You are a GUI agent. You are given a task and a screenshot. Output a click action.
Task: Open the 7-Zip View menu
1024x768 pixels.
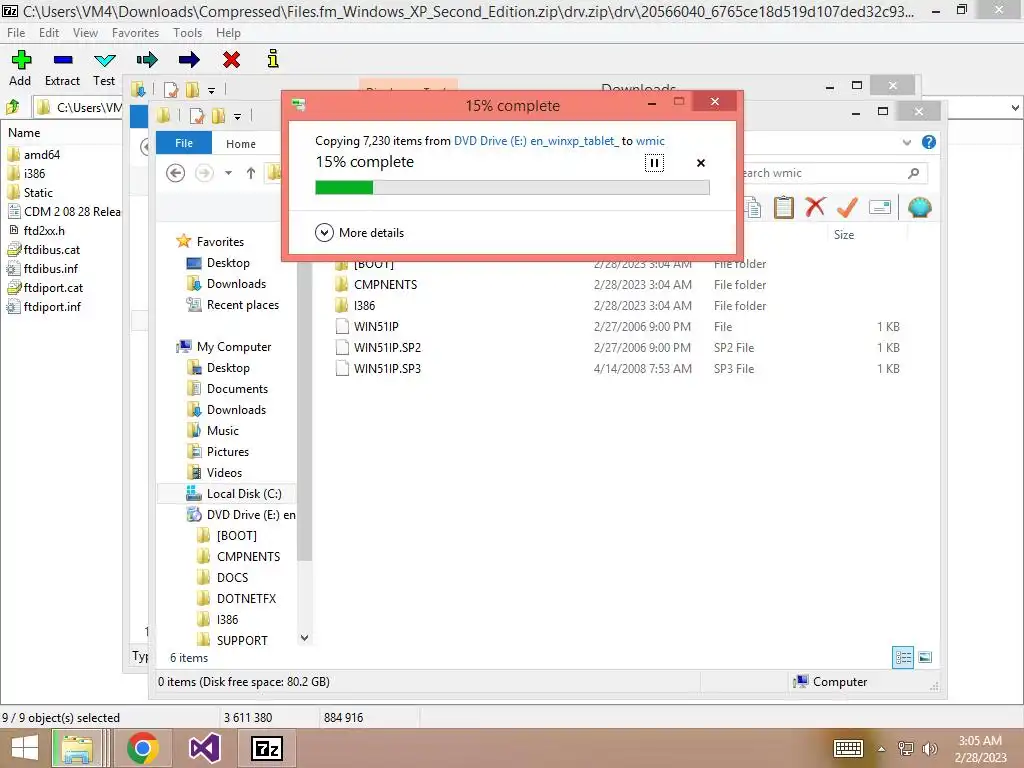coord(85,33)
